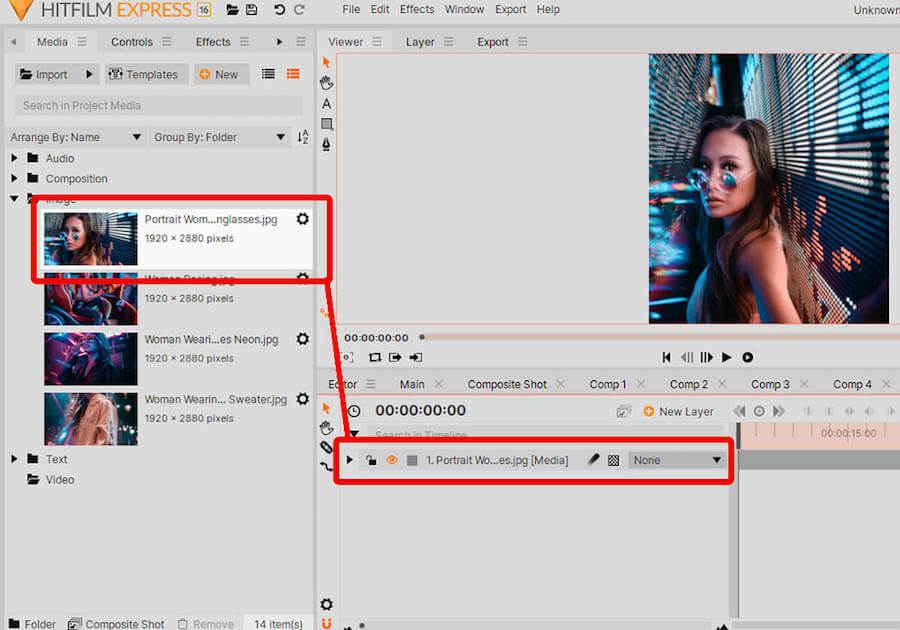Image resolution: width=900 pixels, height=630 pixels.
Task: Select the Woman Wearing Neon thumbnail
Action: (x=90, y=359)
